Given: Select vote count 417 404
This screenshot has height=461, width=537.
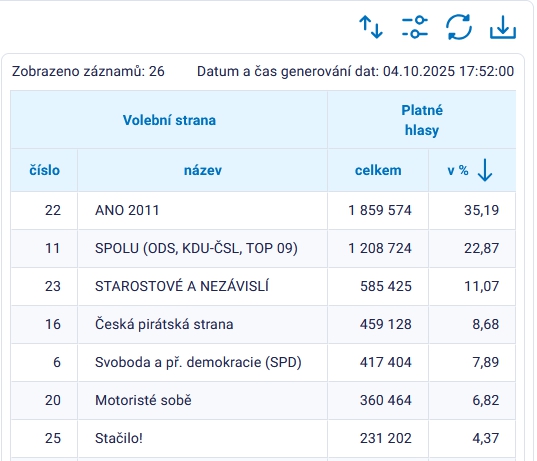Looking at the screenshot, I should point(386,362).
